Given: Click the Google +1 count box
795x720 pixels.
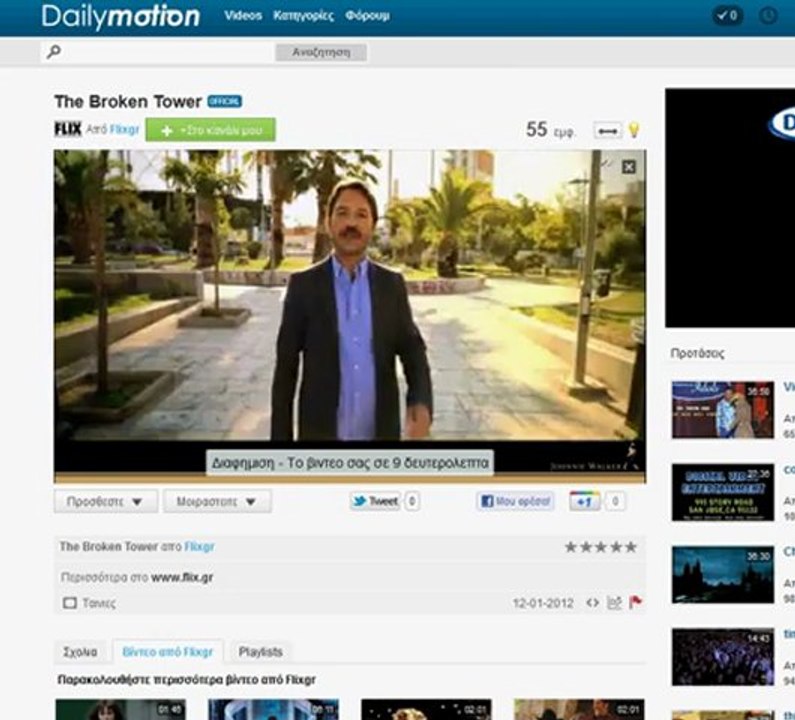Looking at the screenshot, I should click(615, 501).
